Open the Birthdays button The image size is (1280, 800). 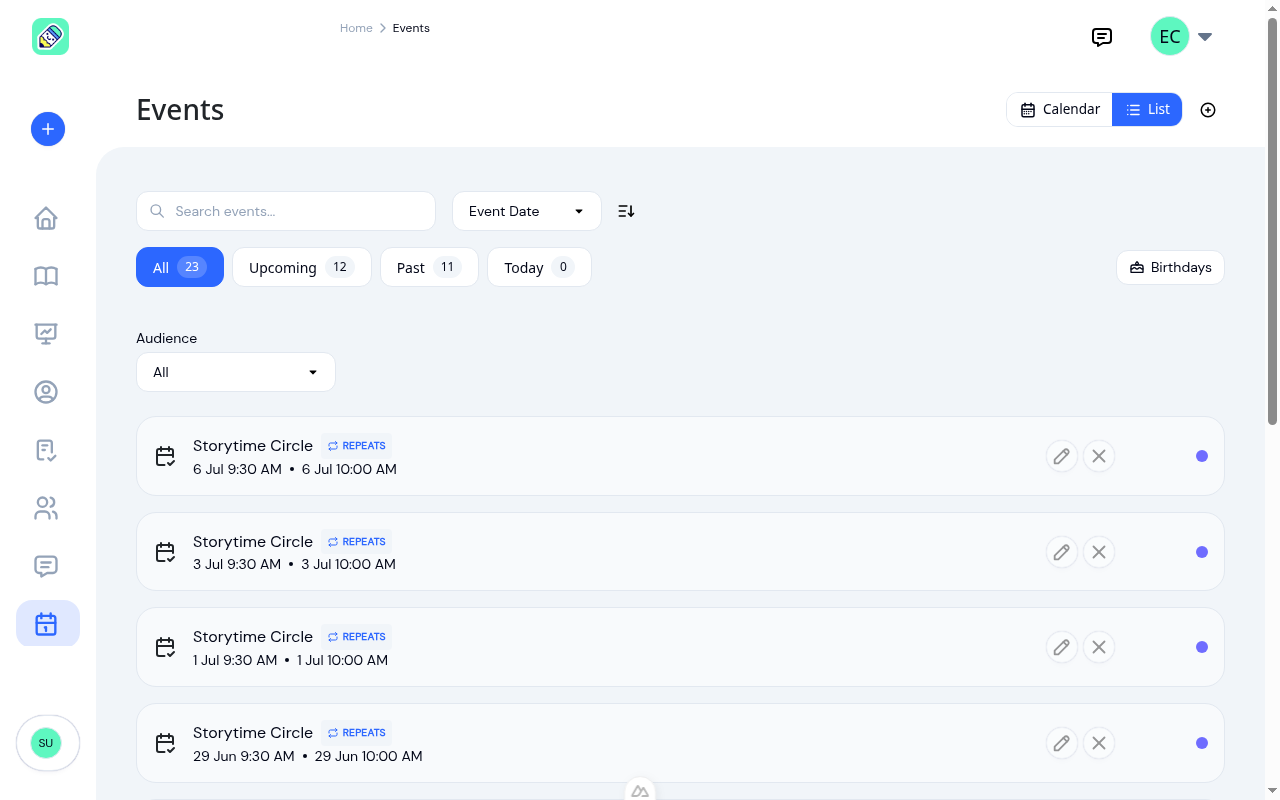click(1170, 267)
